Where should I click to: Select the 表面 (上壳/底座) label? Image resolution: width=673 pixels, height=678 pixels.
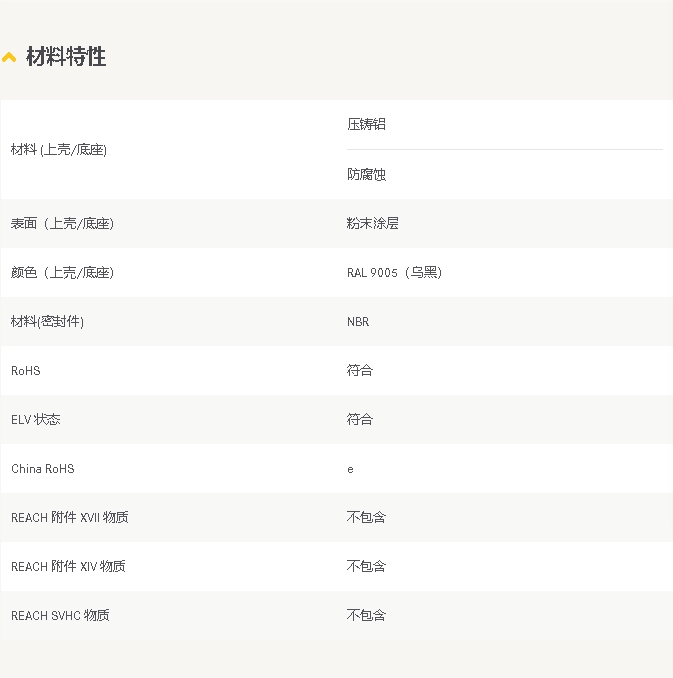coord(62,223)
